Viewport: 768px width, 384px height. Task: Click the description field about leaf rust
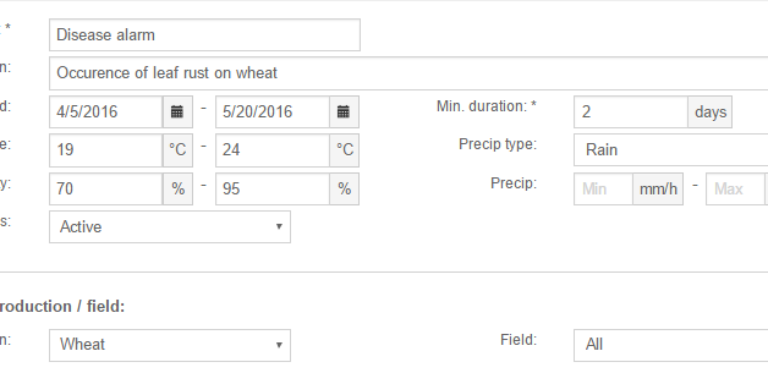(408, 73)
